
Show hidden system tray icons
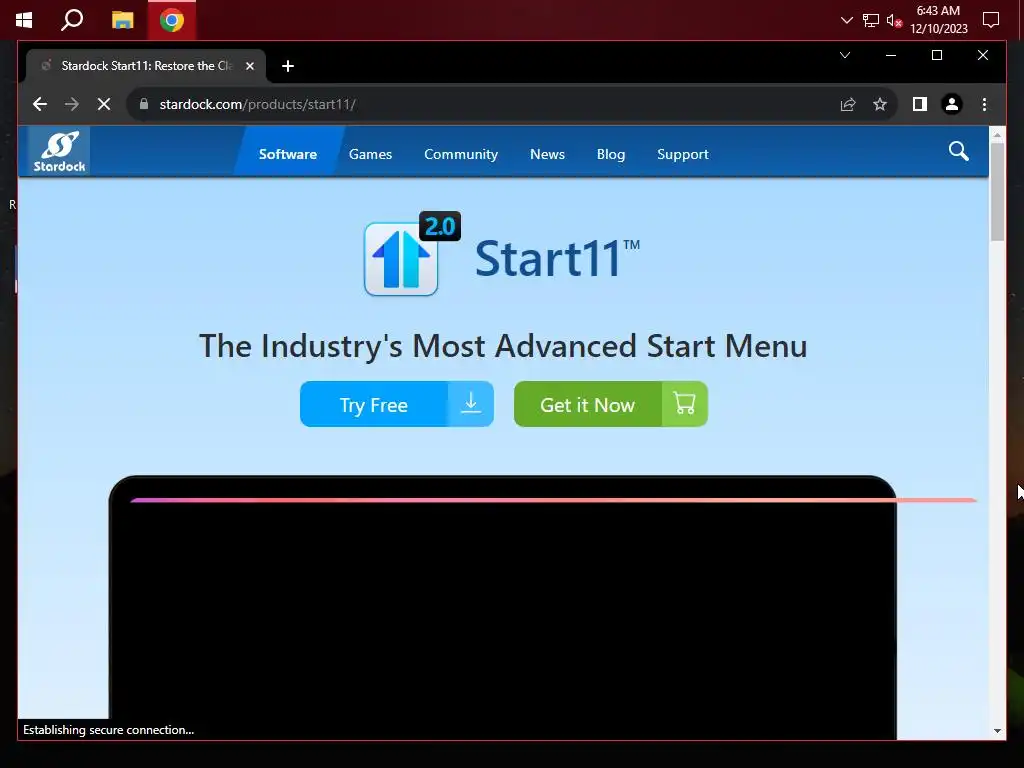click(x=846, y=20)
